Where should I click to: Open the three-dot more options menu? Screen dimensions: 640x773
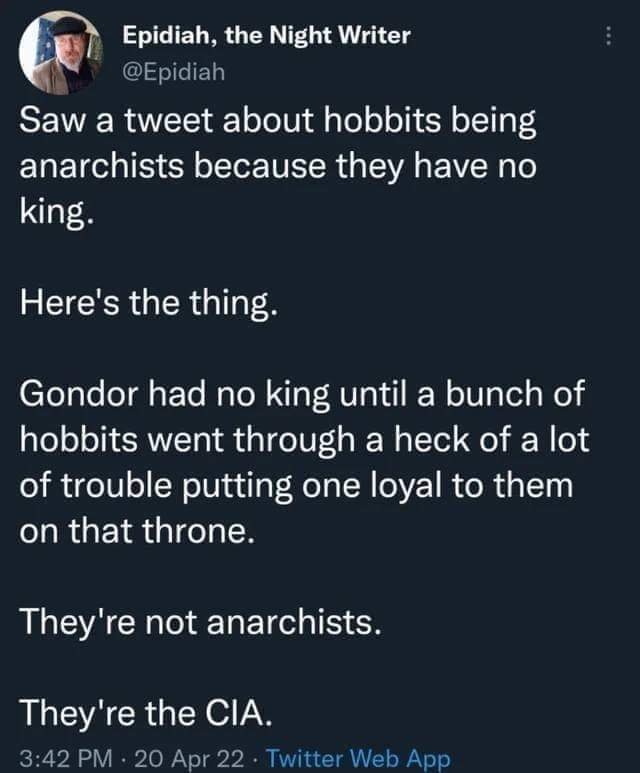point(609,36)
